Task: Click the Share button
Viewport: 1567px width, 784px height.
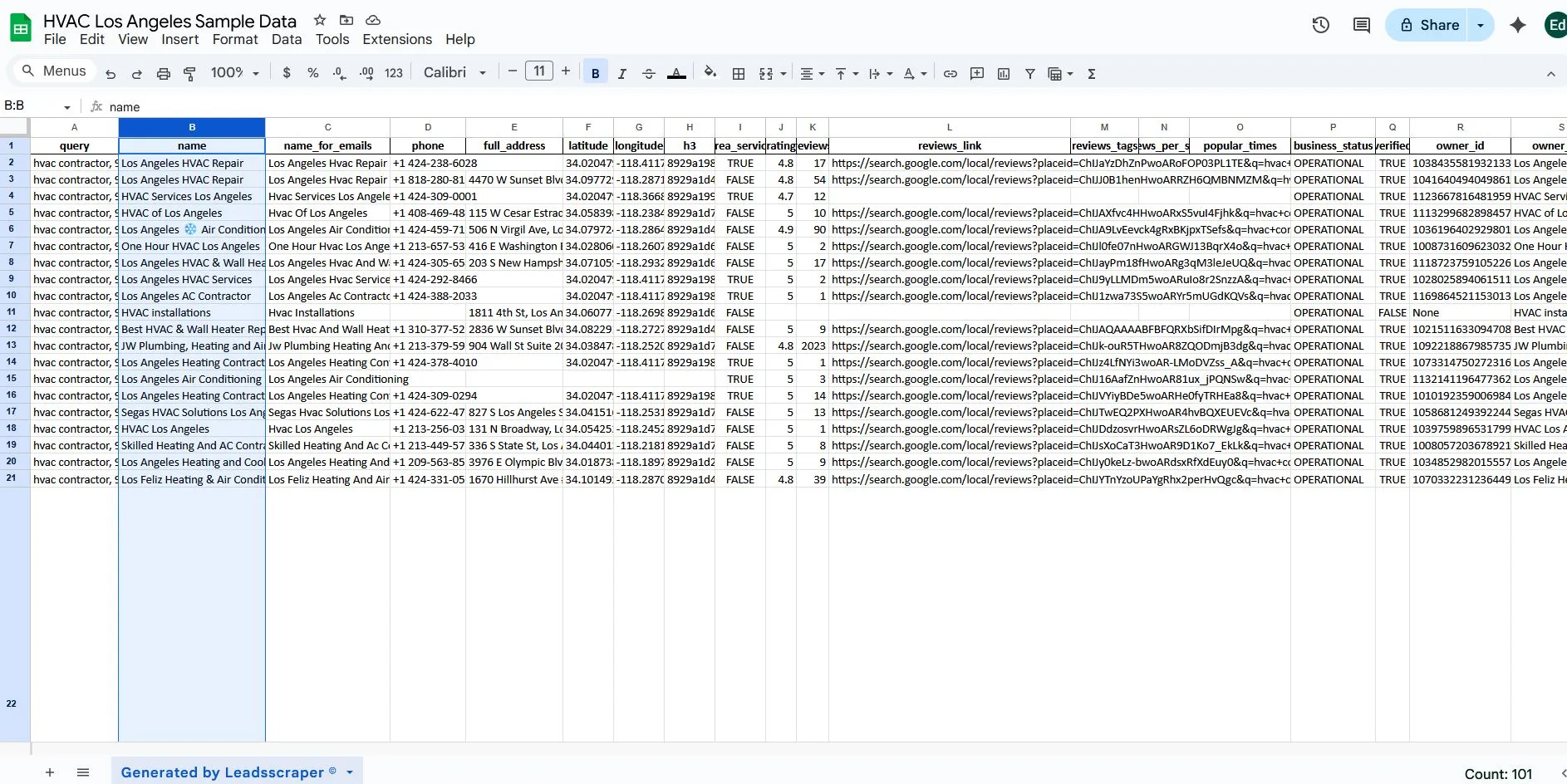Action: pyautogui.click(x=1428, y=25)
